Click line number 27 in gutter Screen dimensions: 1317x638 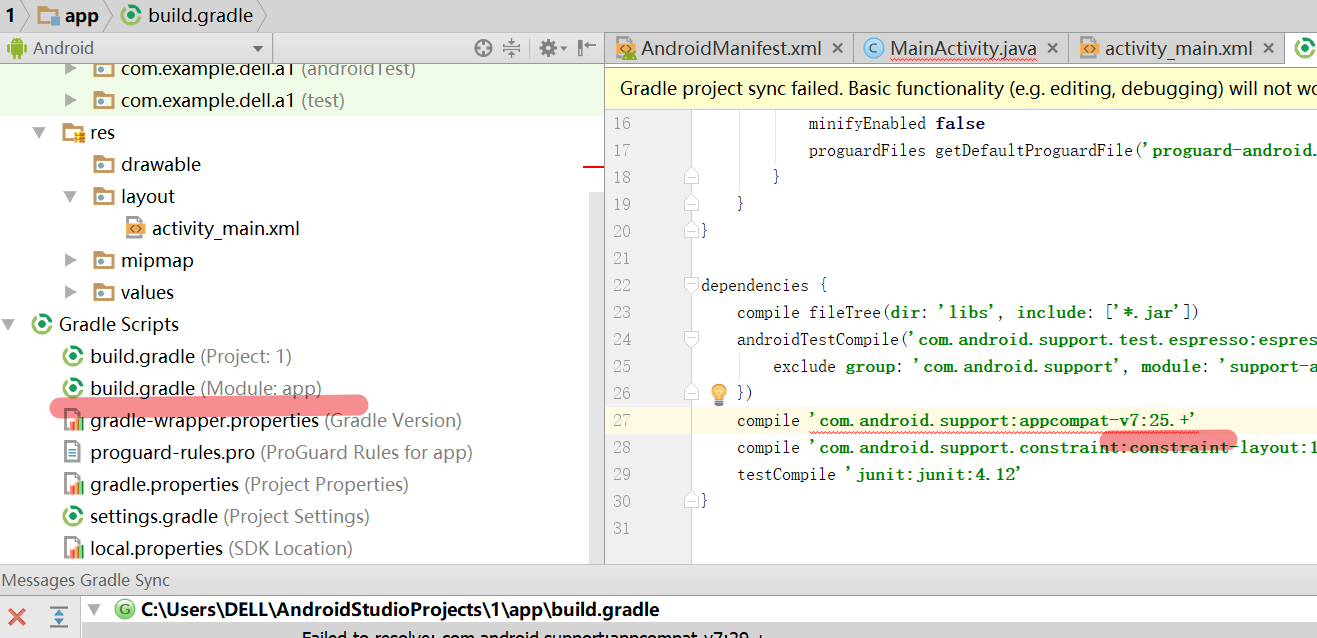pos(620,420)
